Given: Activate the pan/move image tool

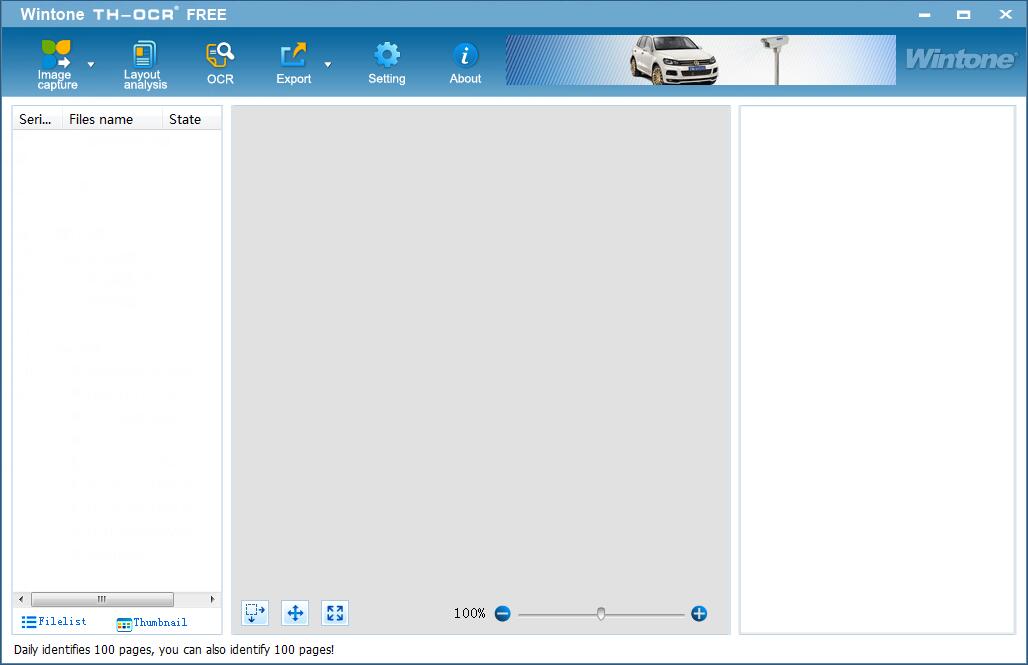Looking at the screenshot, I should [295, 613].
